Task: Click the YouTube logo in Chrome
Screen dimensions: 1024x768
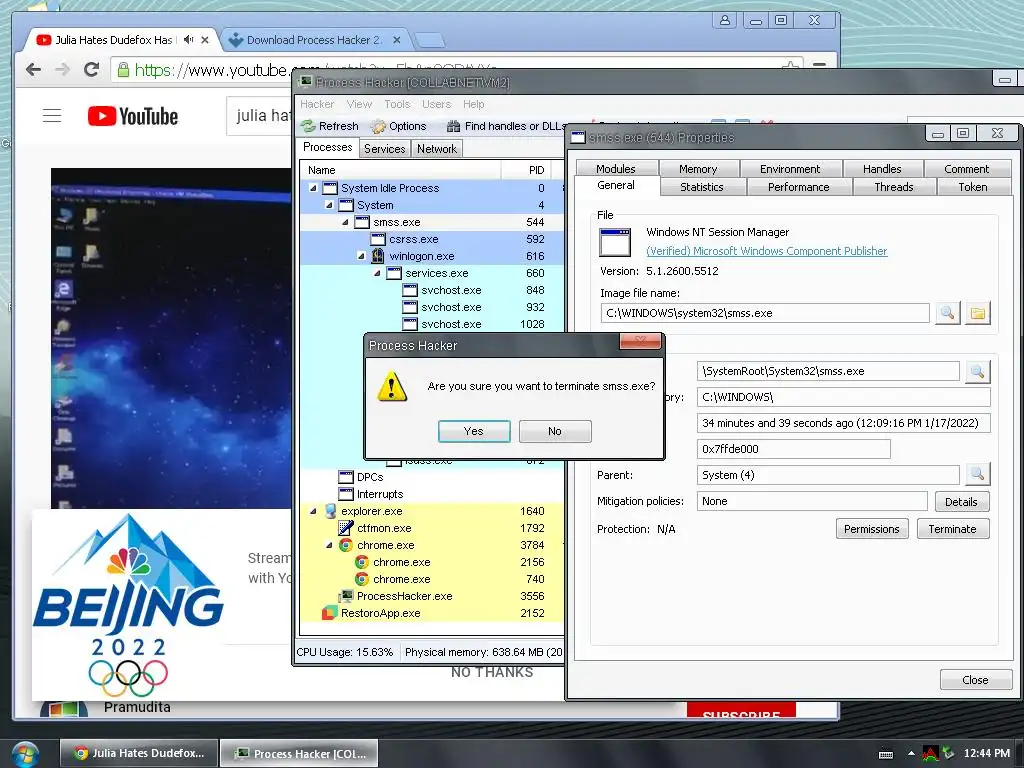Action: 133,116
